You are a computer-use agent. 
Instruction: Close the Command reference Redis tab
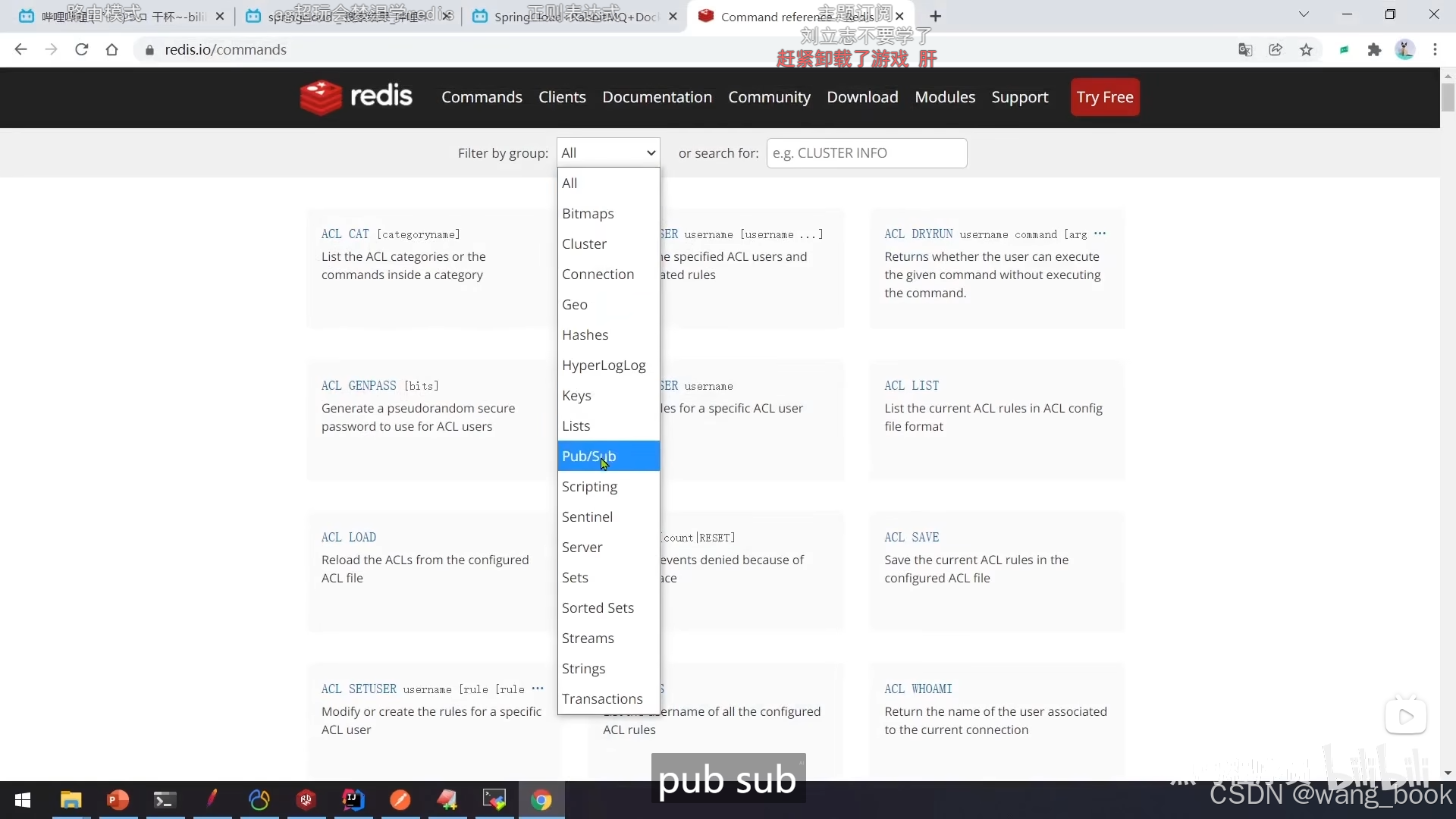coord(899,16)
